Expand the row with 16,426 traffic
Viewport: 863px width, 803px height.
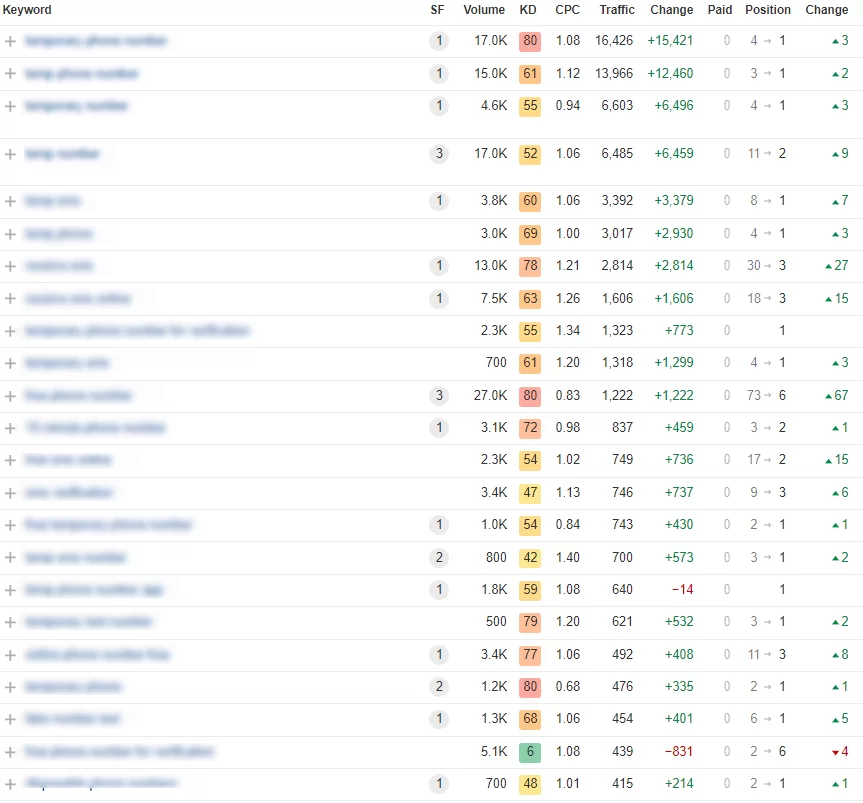pos(10,41)
